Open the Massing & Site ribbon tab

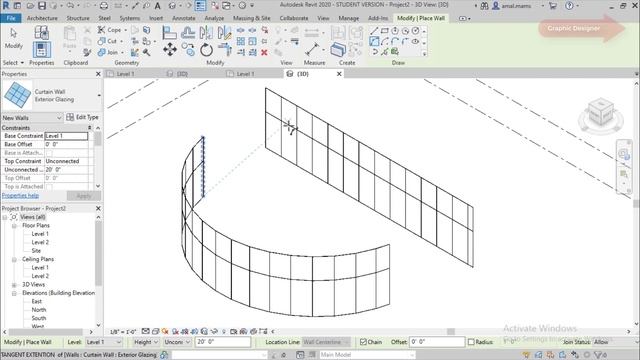coord(251,18)
